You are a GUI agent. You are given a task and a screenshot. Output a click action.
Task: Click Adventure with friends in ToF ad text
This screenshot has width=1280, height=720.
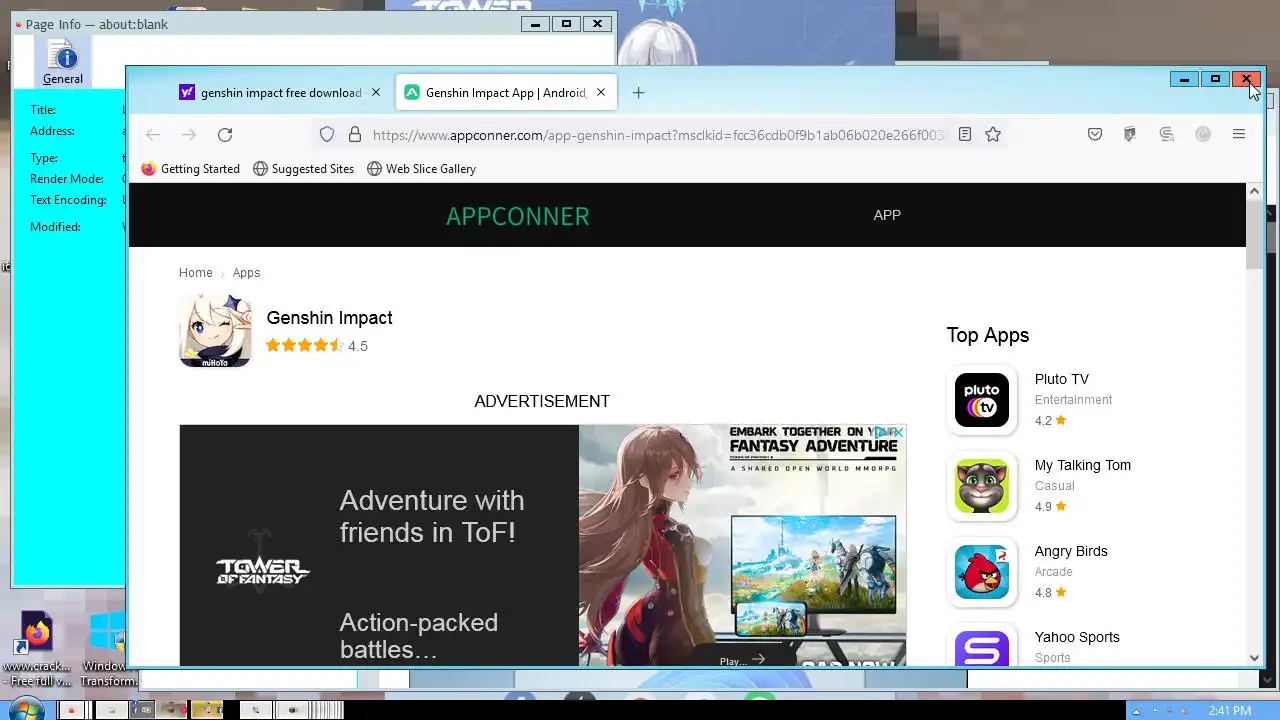click(432, 516)
